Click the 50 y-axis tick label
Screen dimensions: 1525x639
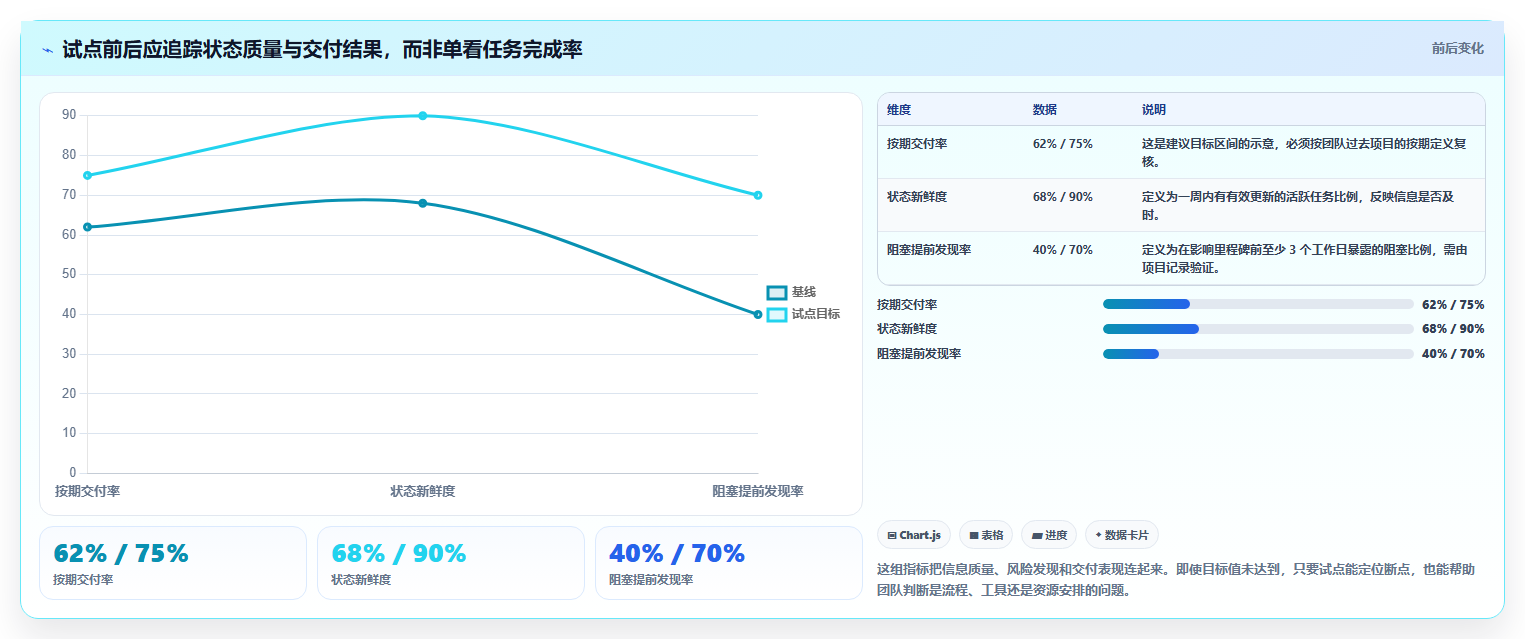click(69, 274)
